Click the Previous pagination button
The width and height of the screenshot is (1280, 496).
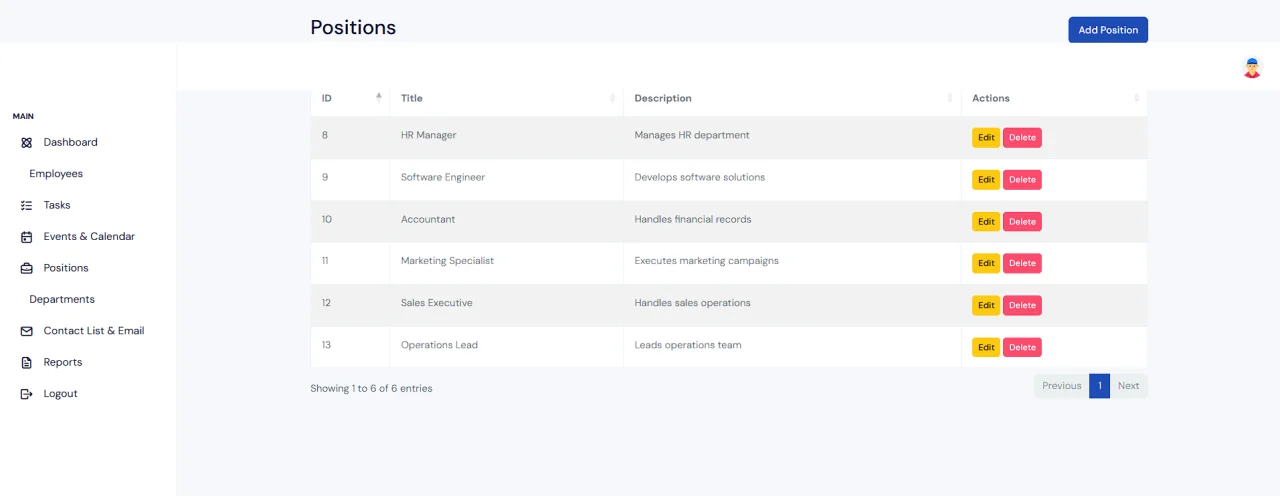tap(1061, 386)
